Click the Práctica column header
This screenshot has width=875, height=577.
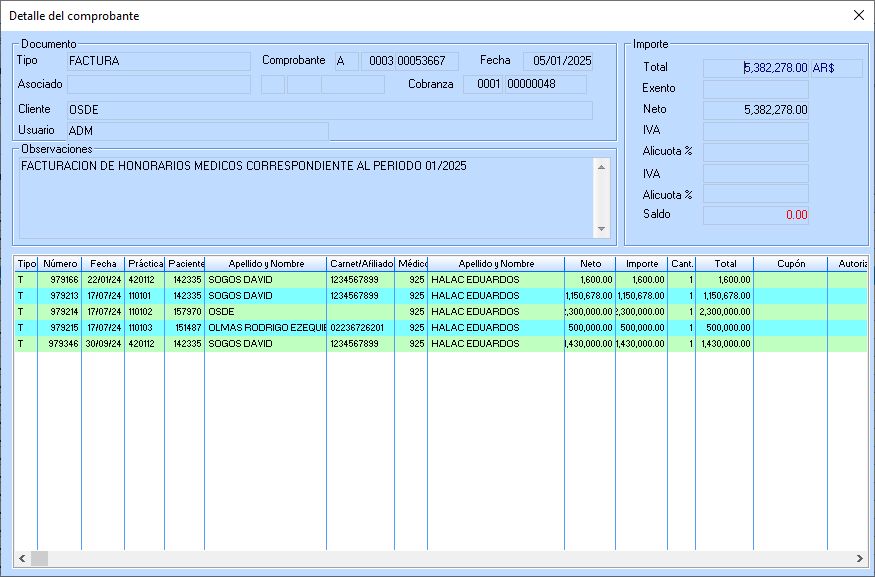(x=145, y=263)
